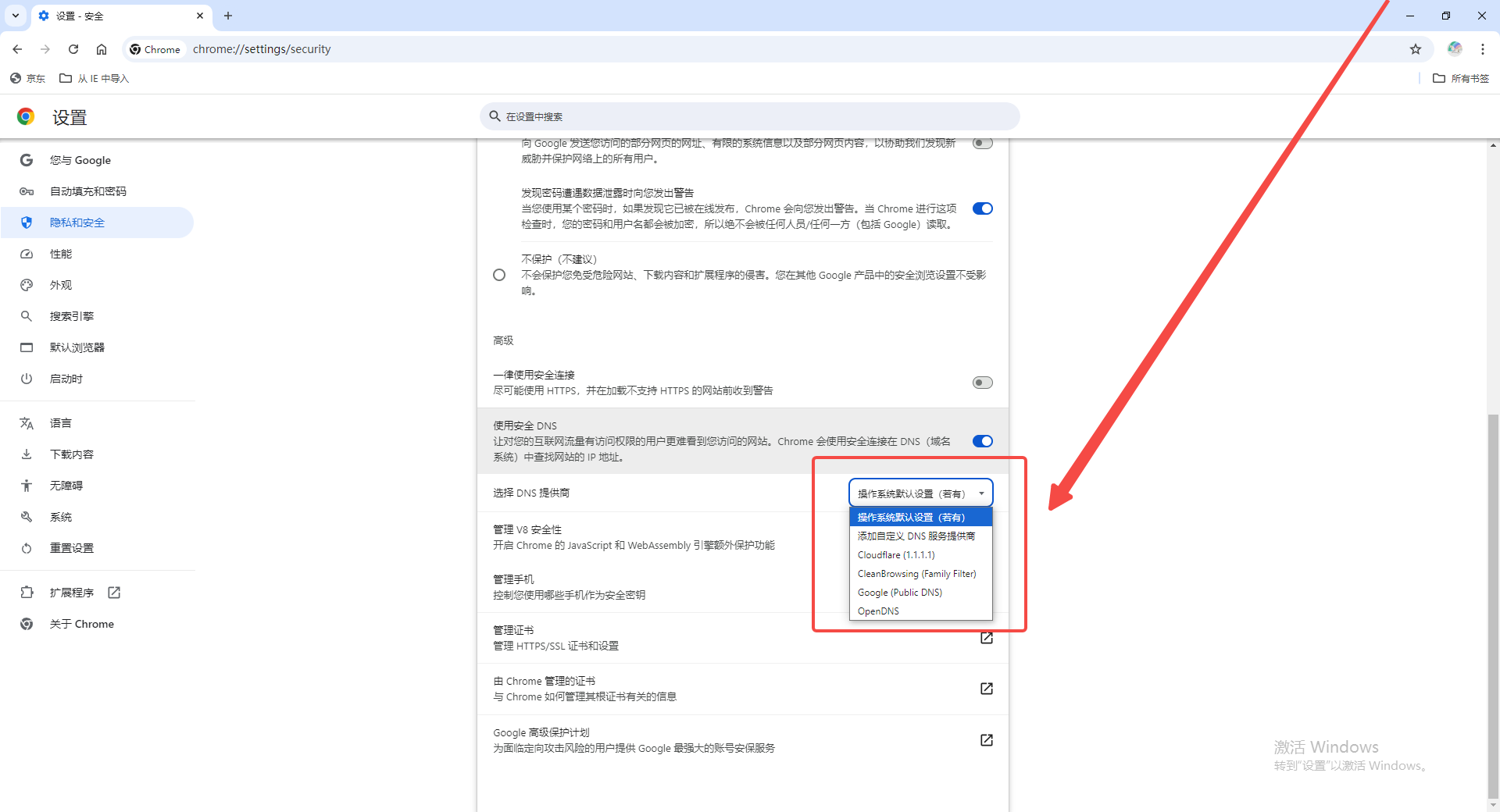Click the back navigation arrow

[17, 49]
